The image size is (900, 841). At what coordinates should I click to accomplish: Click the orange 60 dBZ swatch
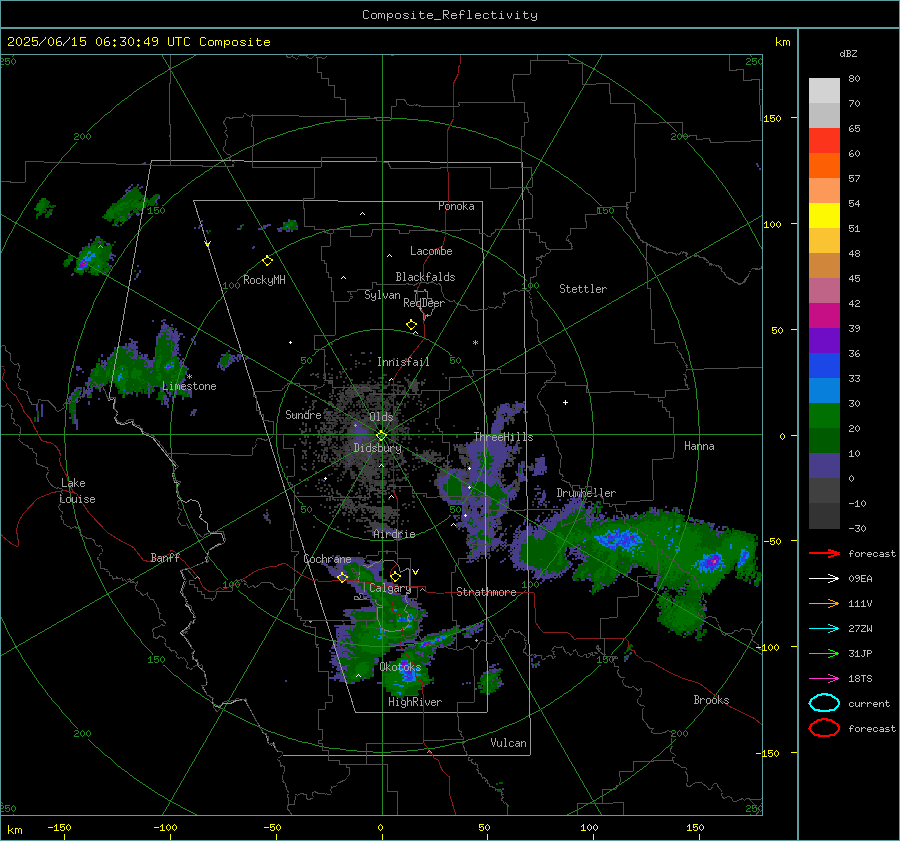tap(824, 165)
